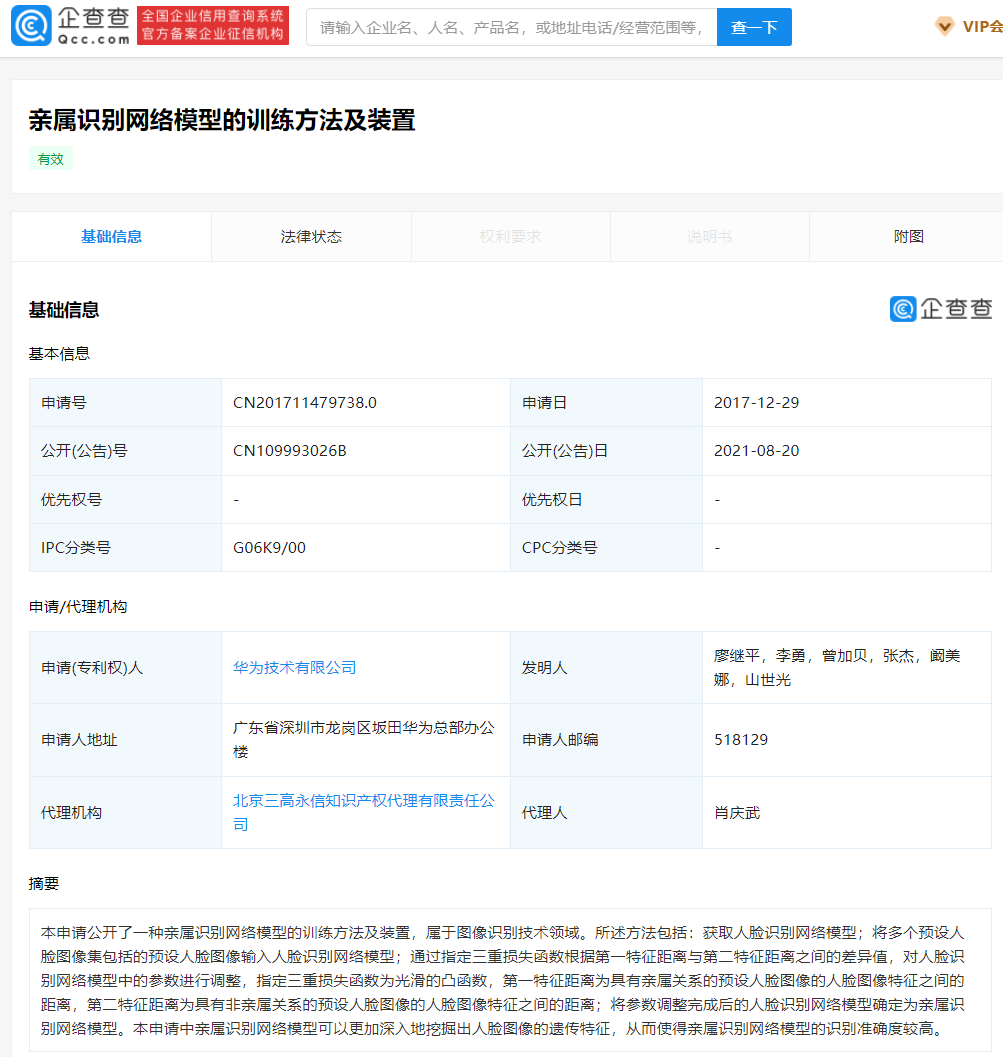Click the agent name 肖庆武

tap(737, 813)
